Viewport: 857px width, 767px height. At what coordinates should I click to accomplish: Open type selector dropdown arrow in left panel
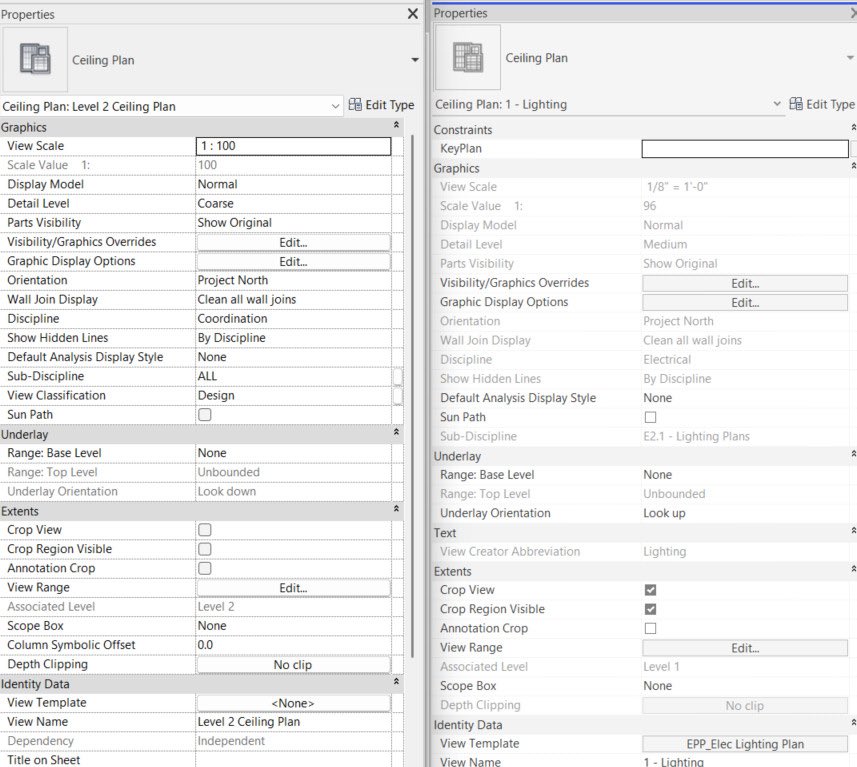[415, 60]
